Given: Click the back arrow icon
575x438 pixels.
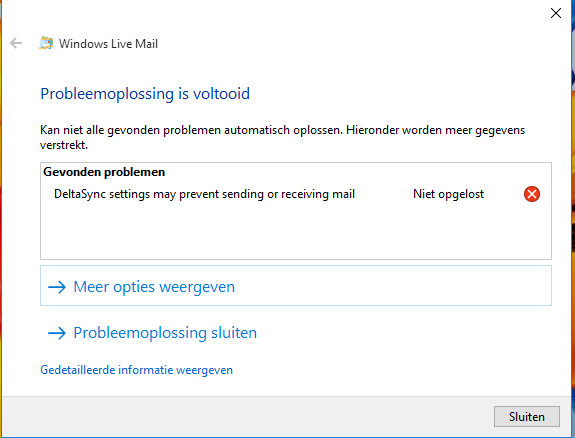Looking at the screenshot, I should pyautogui.click(x=16, y=43).
